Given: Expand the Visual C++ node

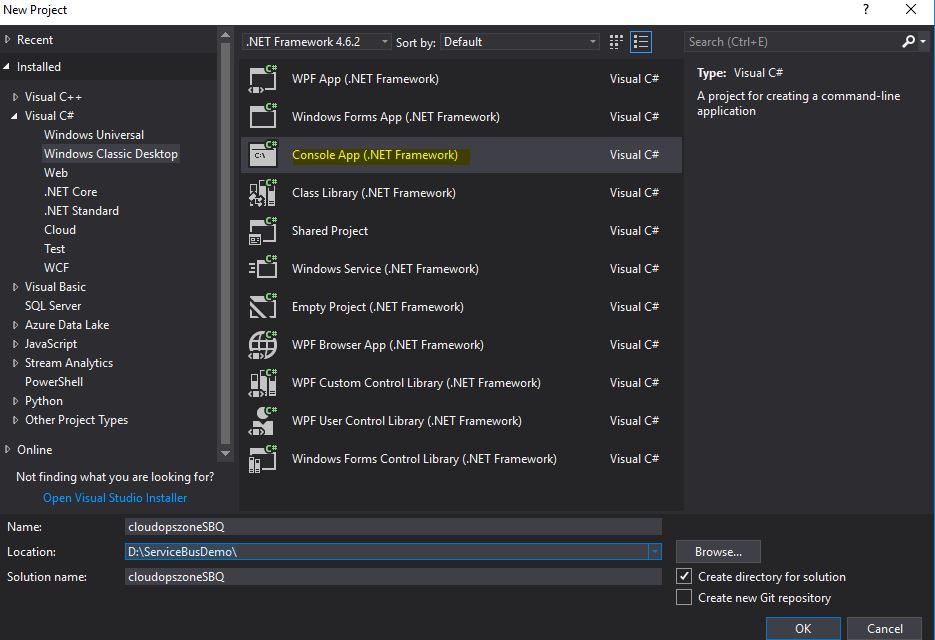Looking at the screenshot, I should [x=16, y=97].
